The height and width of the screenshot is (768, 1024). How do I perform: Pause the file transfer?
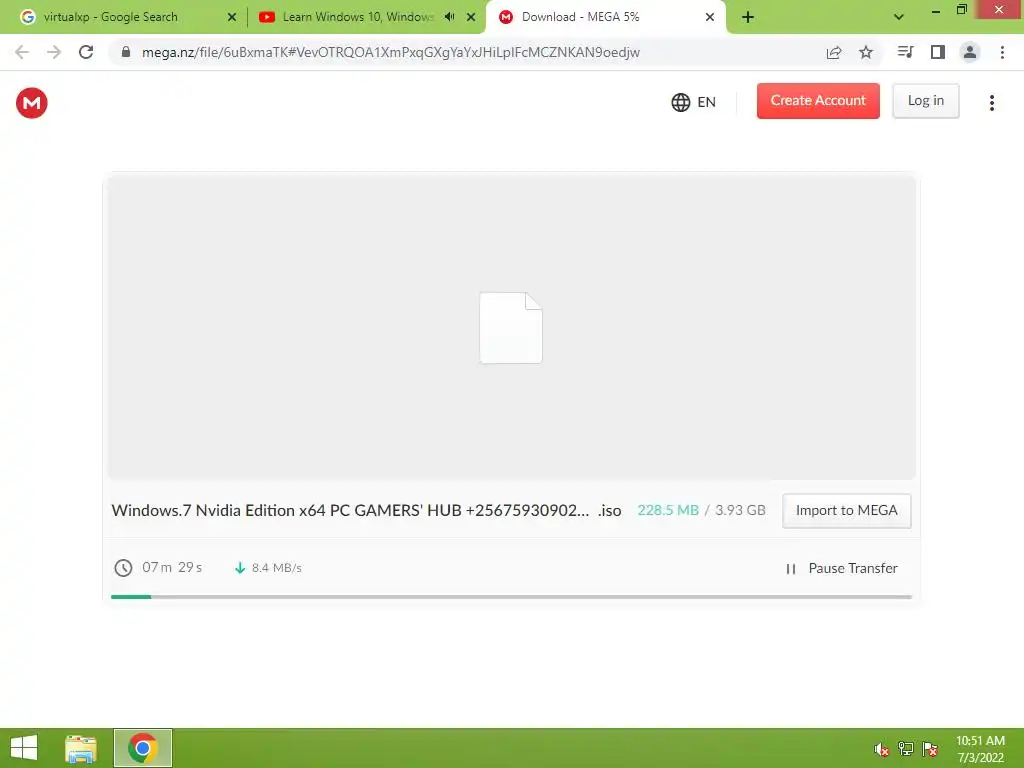(841, 568)
